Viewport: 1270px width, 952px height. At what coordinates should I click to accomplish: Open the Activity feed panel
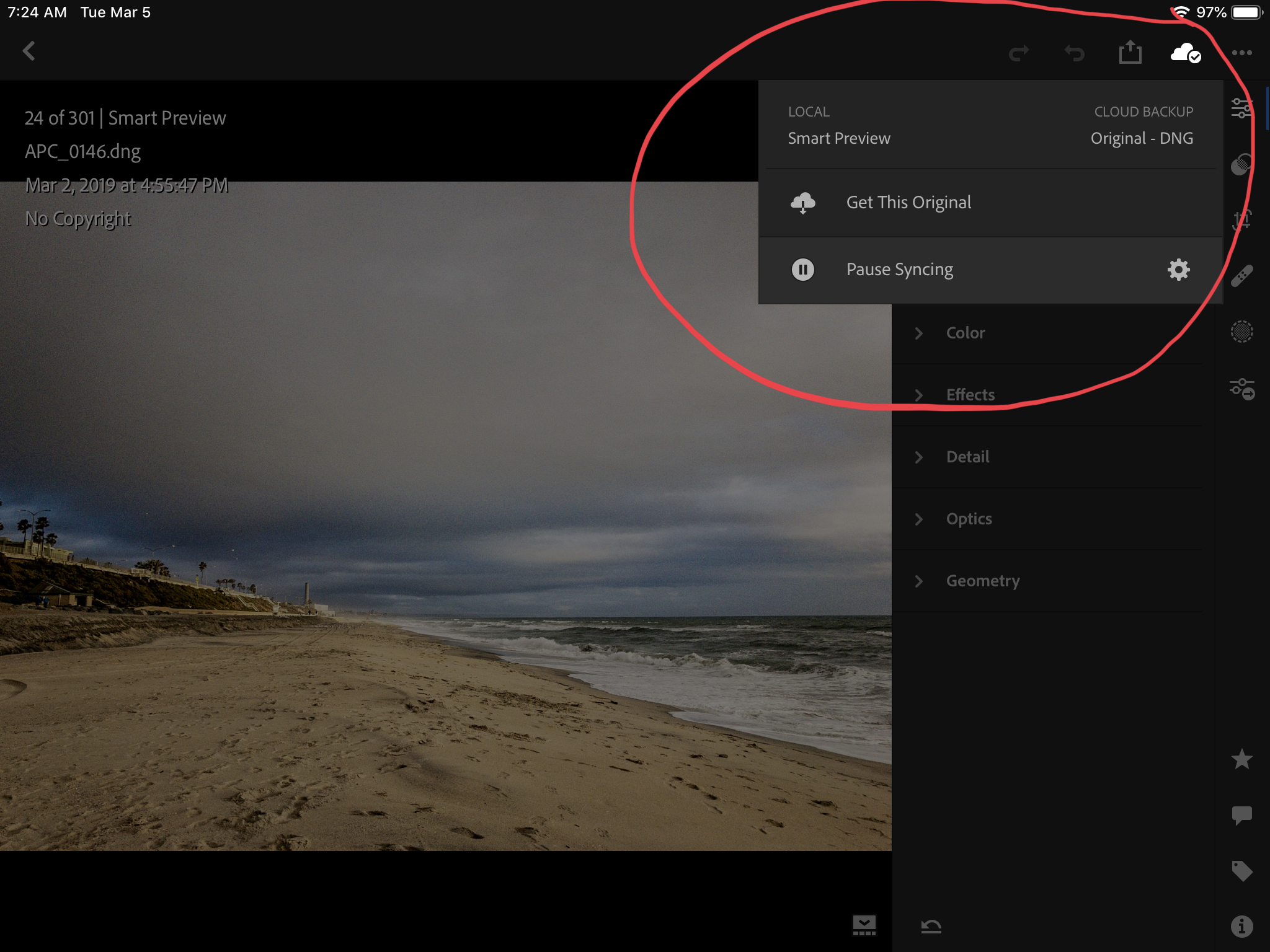[x=1244, y=813]
